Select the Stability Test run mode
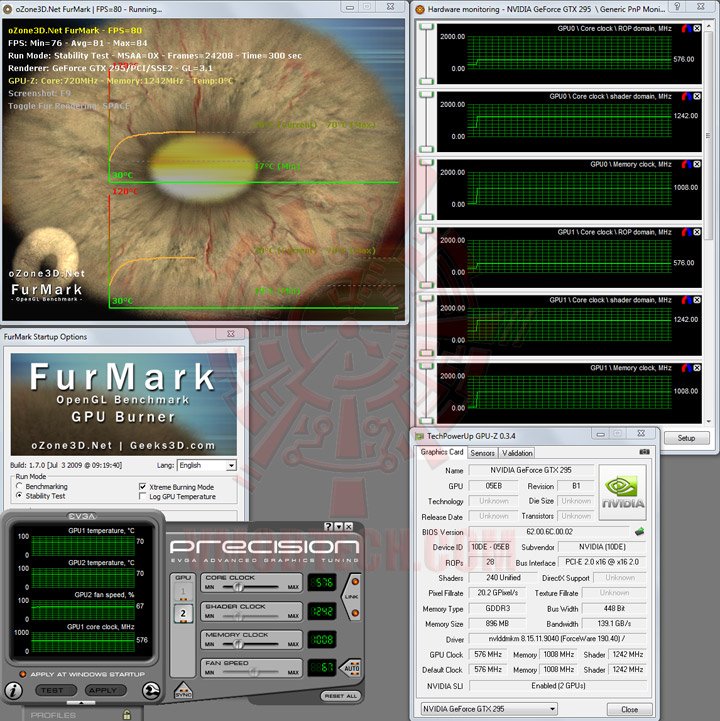The height and width of the screenshot is (721, 720). tap(19, 496)
